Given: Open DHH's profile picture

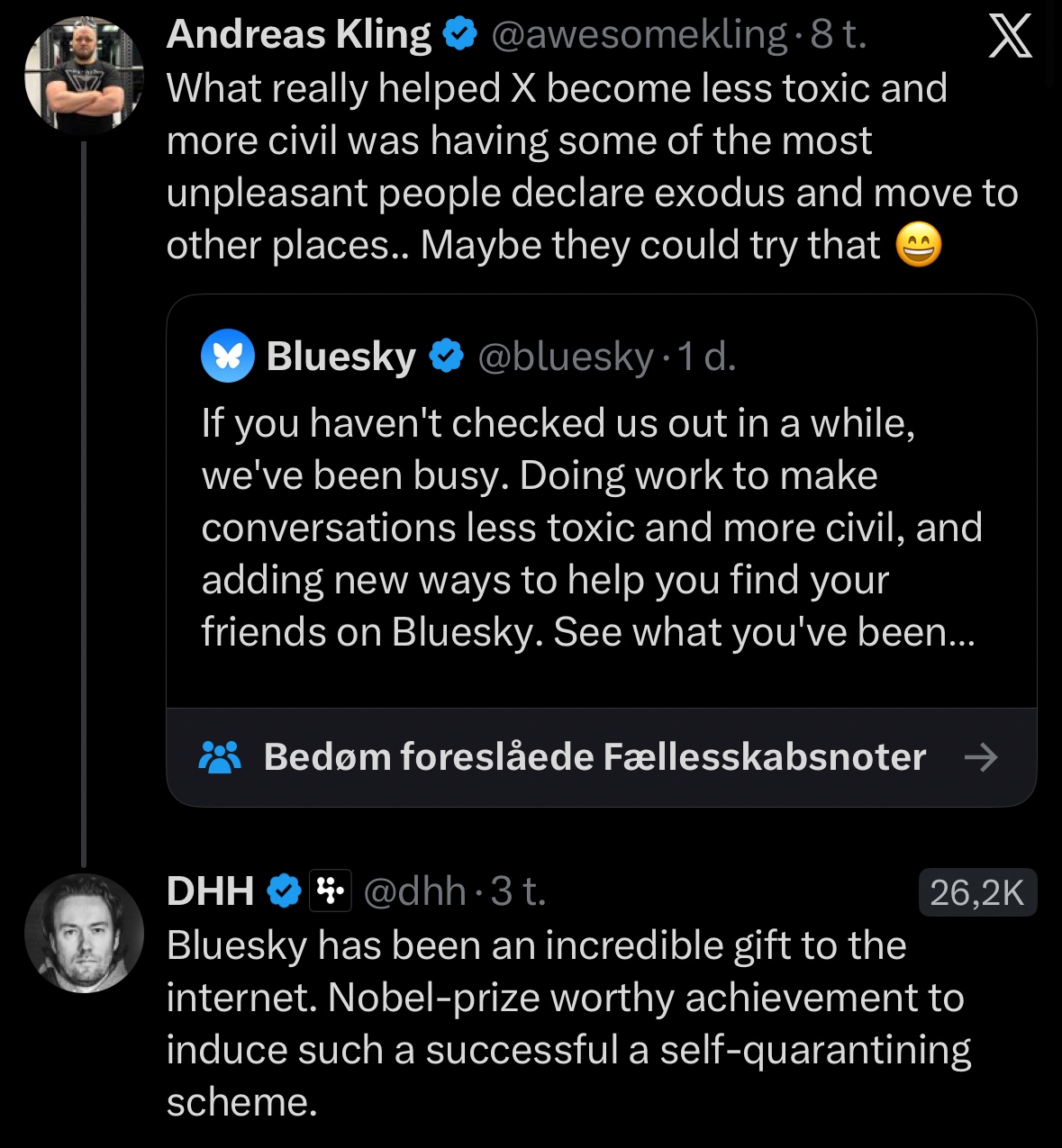Looking at the screenshot, I should (84, 933).
